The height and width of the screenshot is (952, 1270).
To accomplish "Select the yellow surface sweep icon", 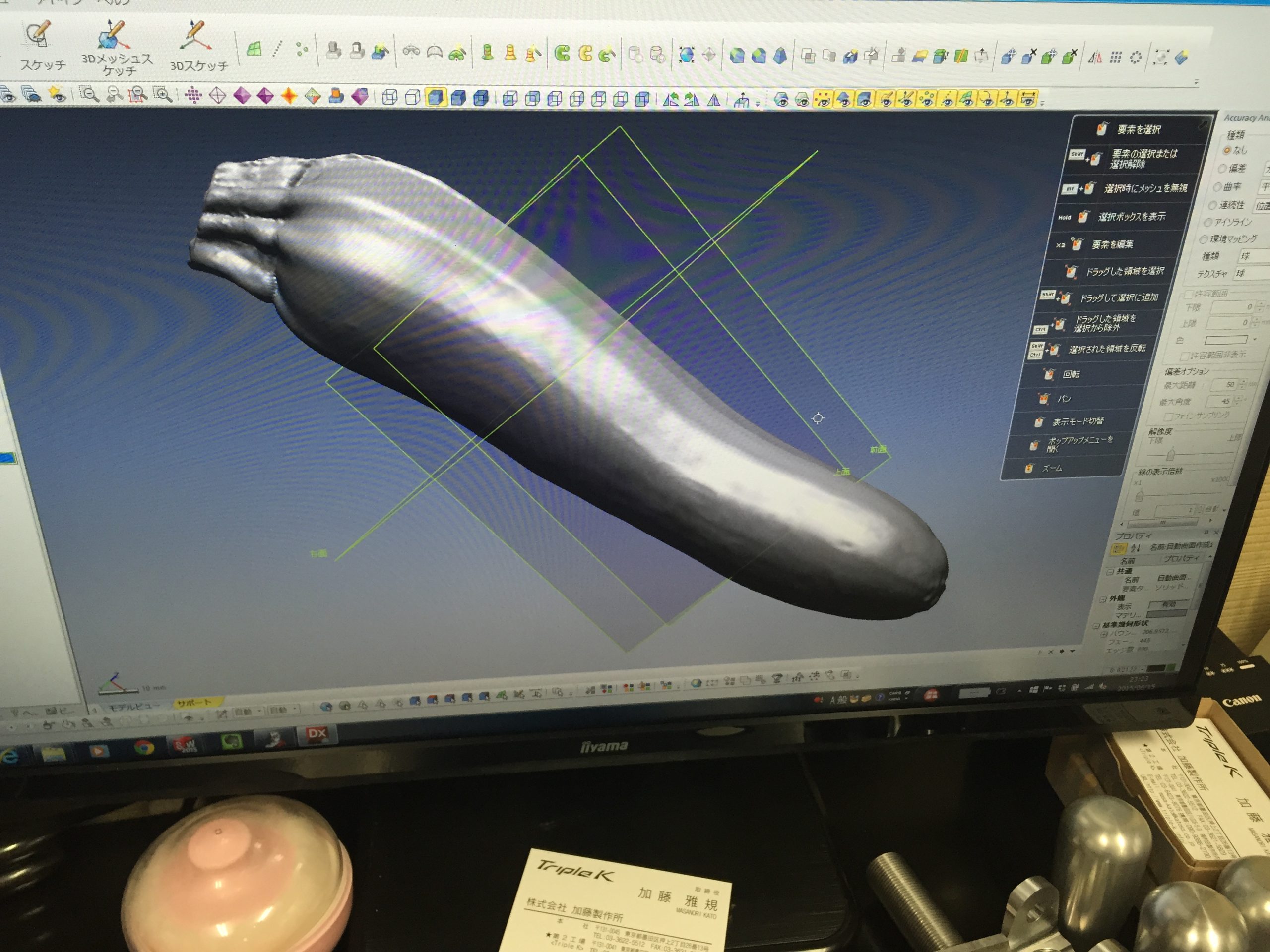I will point(584,54).
